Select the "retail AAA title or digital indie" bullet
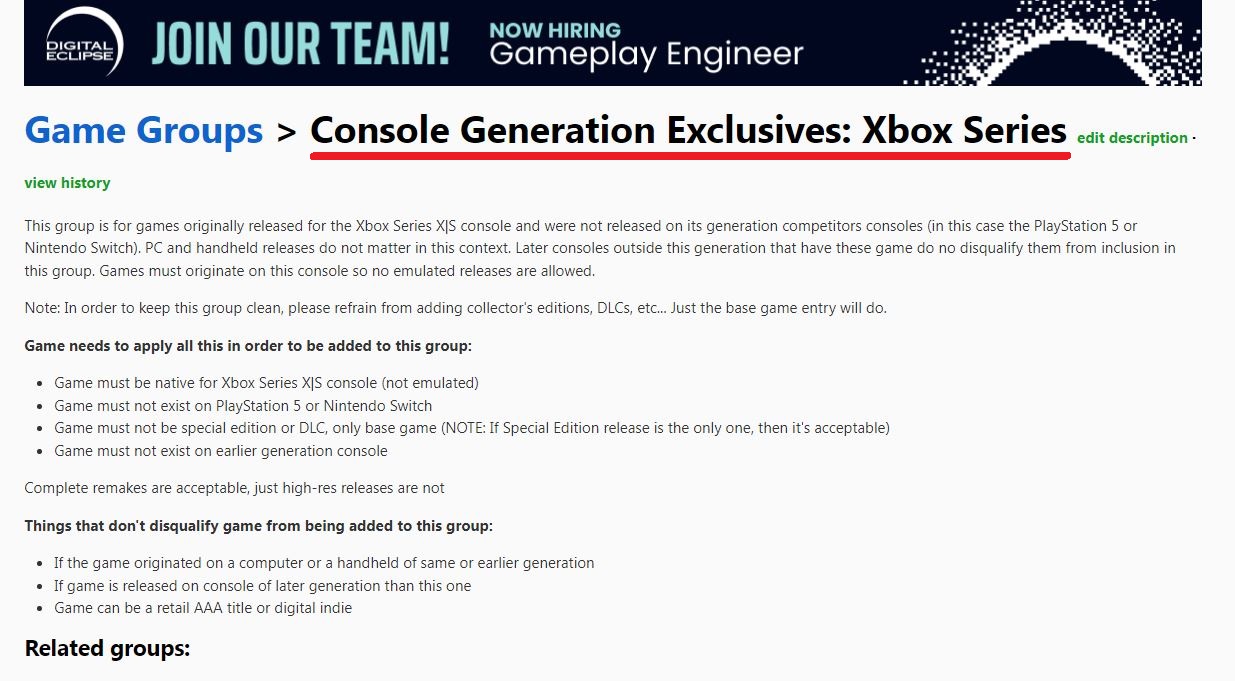1235x681 pixels. tap(203, 608)
